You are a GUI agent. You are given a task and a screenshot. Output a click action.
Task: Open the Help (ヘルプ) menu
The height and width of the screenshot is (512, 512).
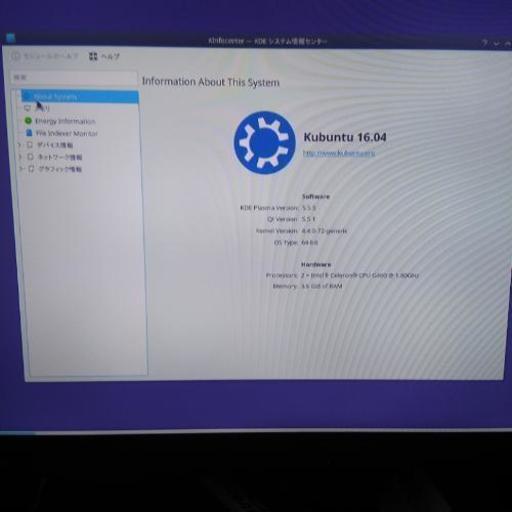click(104, 56)
